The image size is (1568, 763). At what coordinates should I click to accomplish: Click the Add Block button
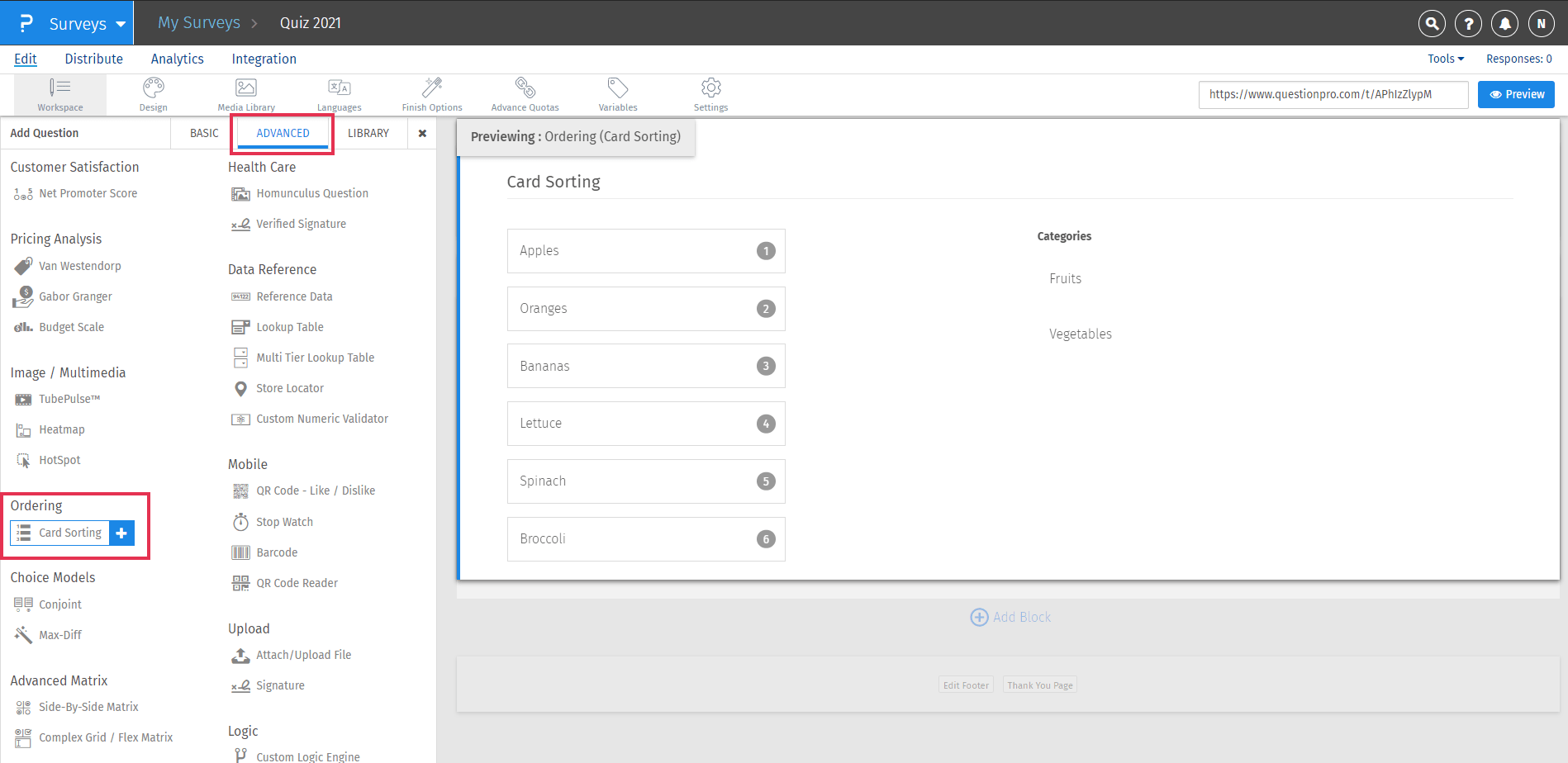point(1010,617)
